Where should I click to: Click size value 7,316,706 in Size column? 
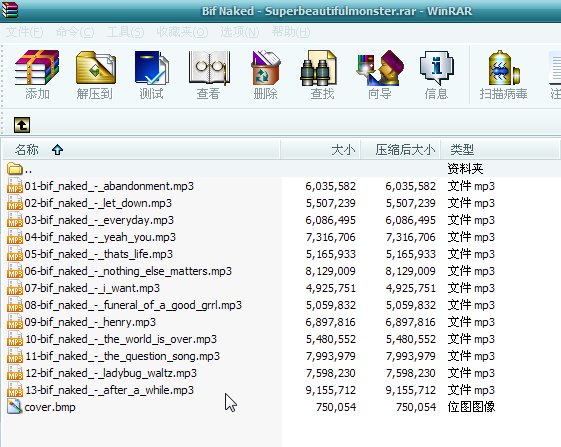pyautogui.click(x=331, y=237)
